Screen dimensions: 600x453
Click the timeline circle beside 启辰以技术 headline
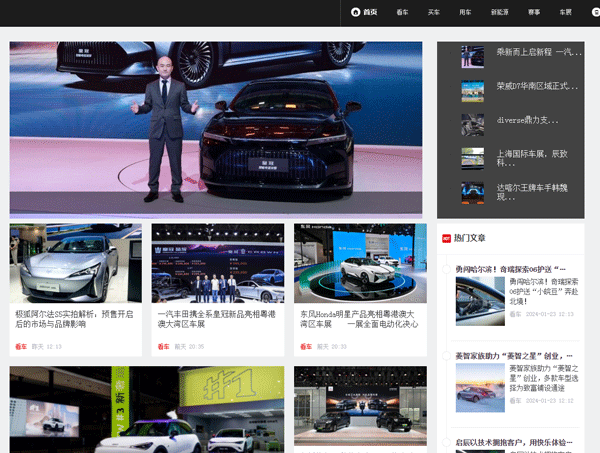pos(446,443)
